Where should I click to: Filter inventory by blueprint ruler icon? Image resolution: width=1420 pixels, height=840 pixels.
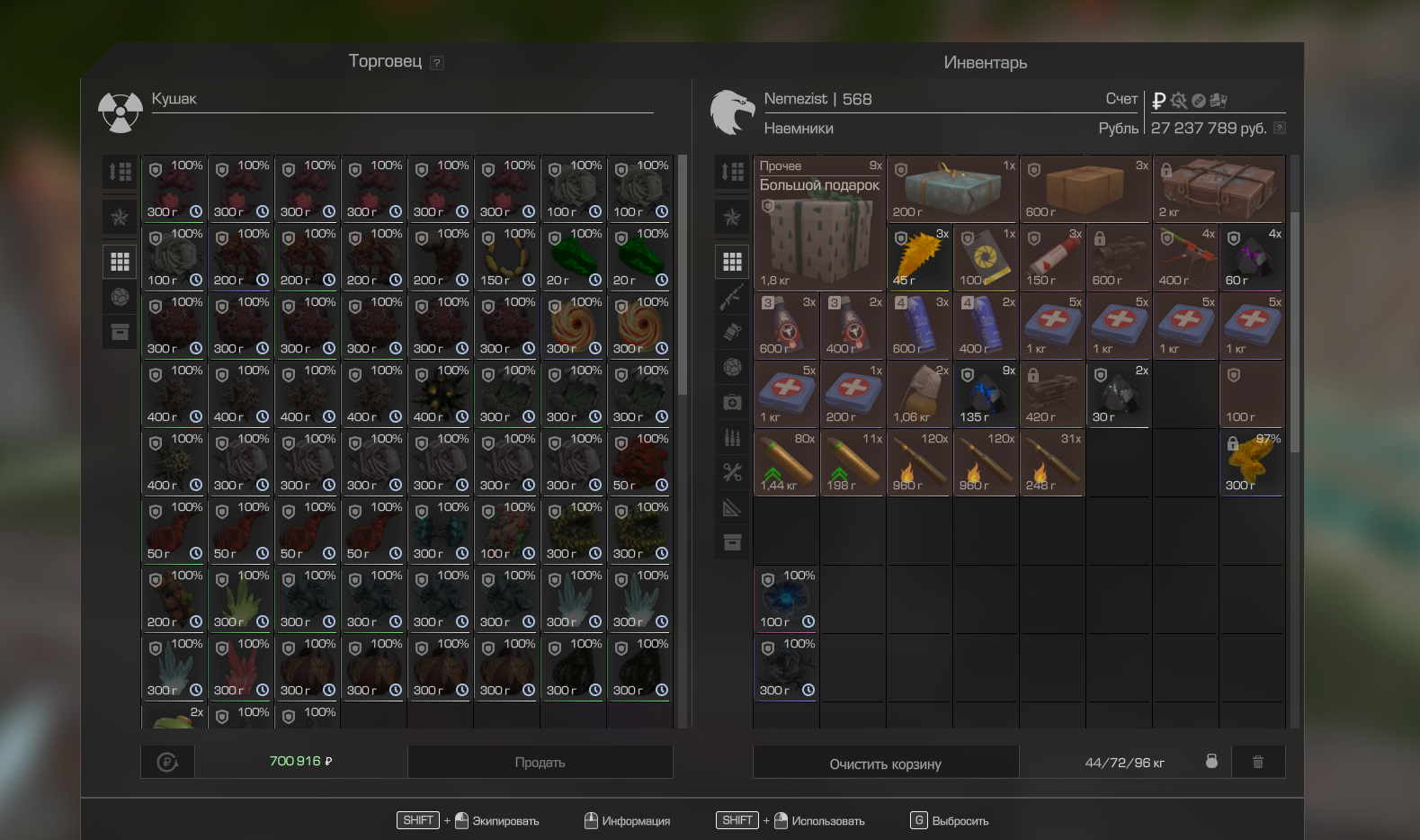[732, 507]
